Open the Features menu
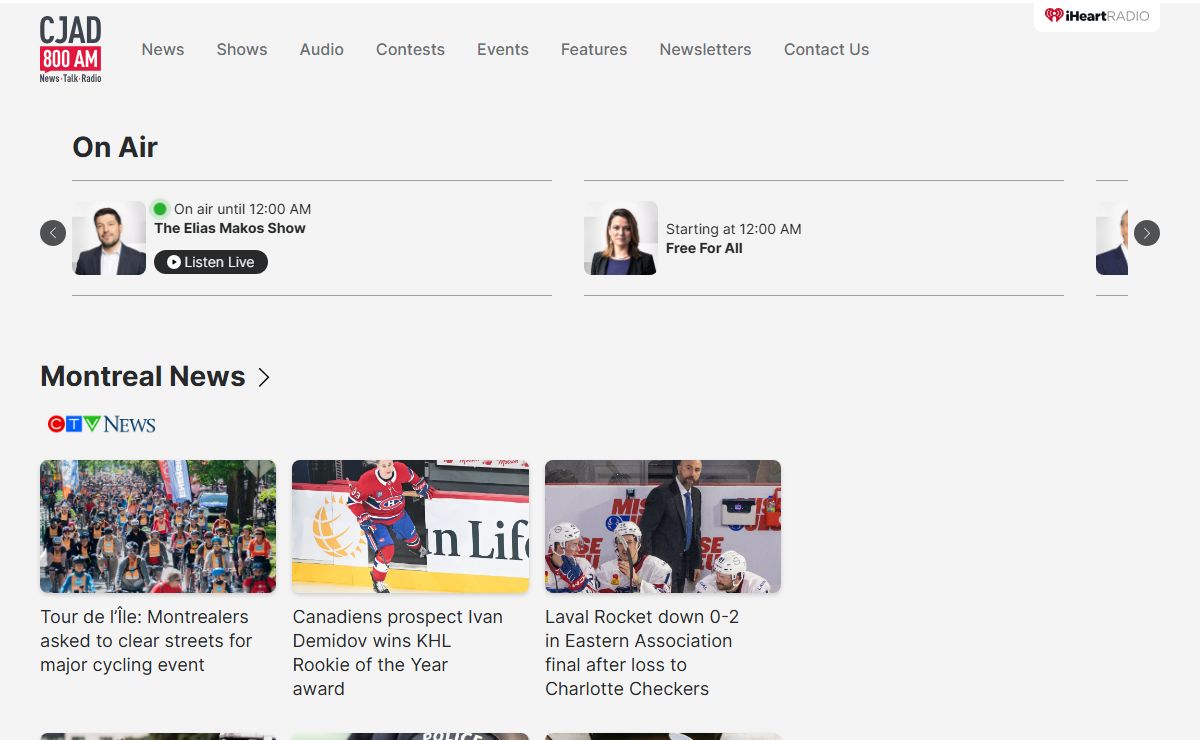The image size is (1200, 740). (594, 49)
